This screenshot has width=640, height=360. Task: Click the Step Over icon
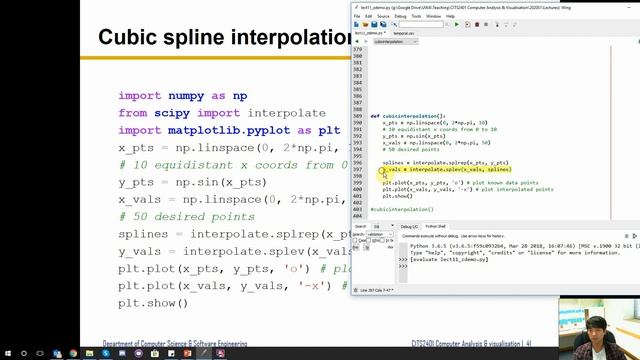point(506,24)
